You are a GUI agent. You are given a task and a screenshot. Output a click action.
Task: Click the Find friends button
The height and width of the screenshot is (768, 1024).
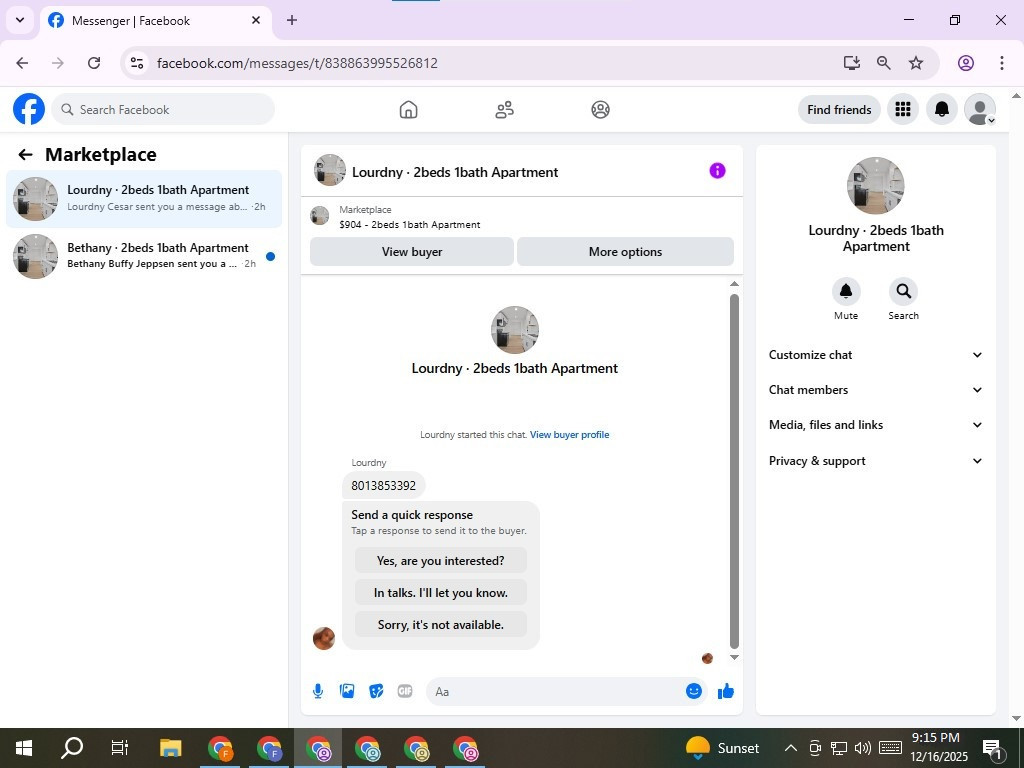click(x=839, y=110)
